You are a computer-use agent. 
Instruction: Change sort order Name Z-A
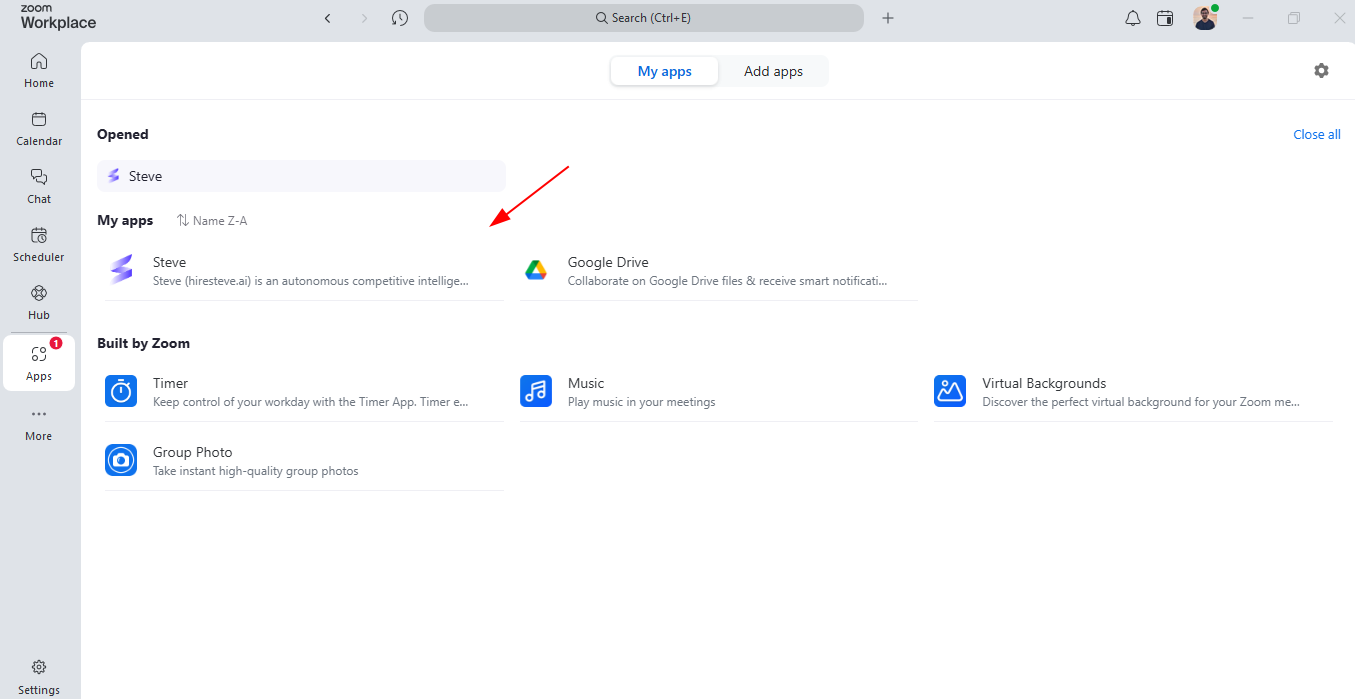click(x=212, y=221)
